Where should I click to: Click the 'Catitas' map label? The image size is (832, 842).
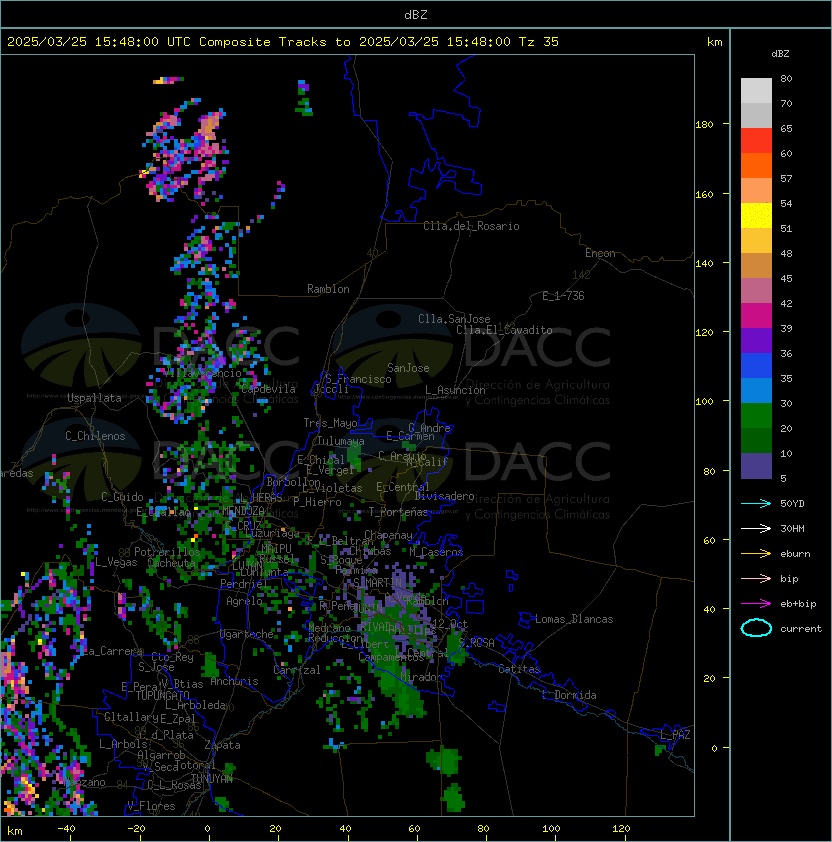519,669
